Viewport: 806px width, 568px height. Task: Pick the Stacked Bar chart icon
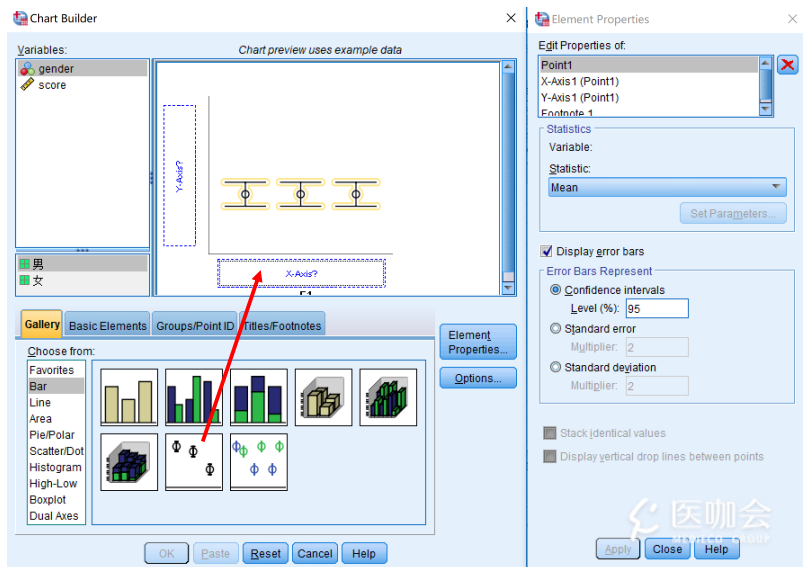point(259,397)
